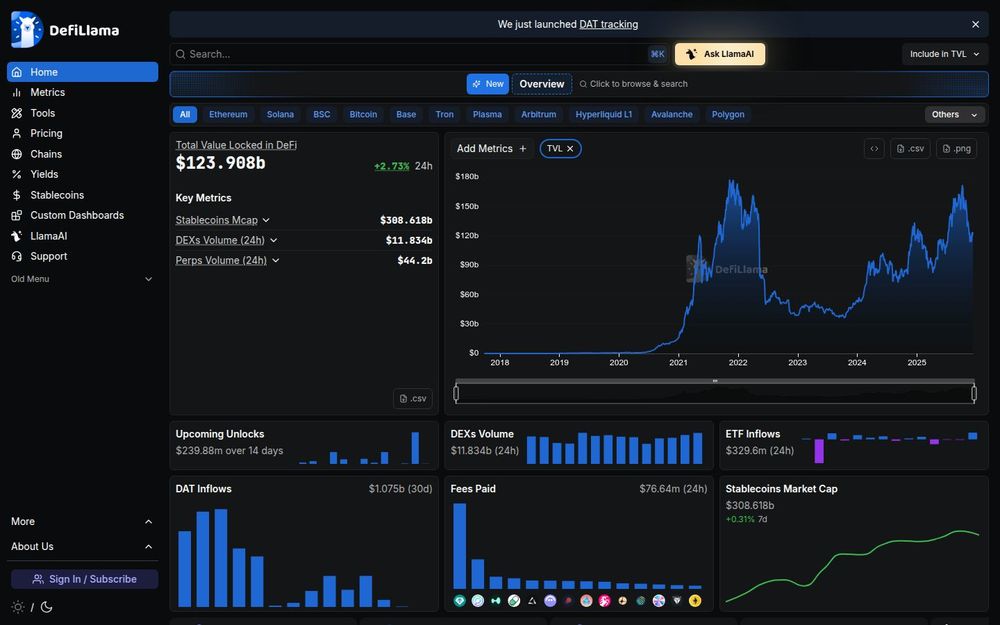This screenshot has height=625, width=1000.
Task: Filter by Solana chain
Action: pyautogui.click(x=281, y=115)
